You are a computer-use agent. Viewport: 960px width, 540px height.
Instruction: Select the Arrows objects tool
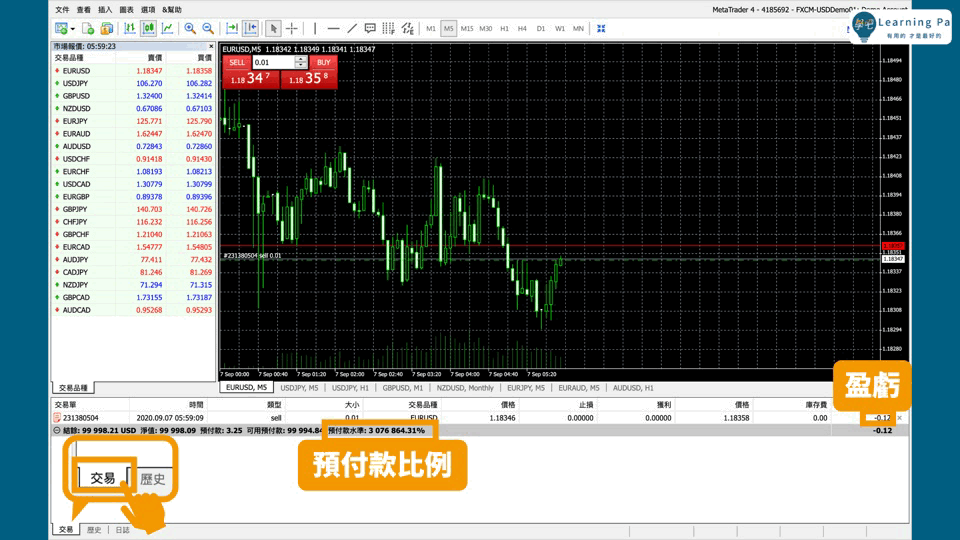(408, 28)
